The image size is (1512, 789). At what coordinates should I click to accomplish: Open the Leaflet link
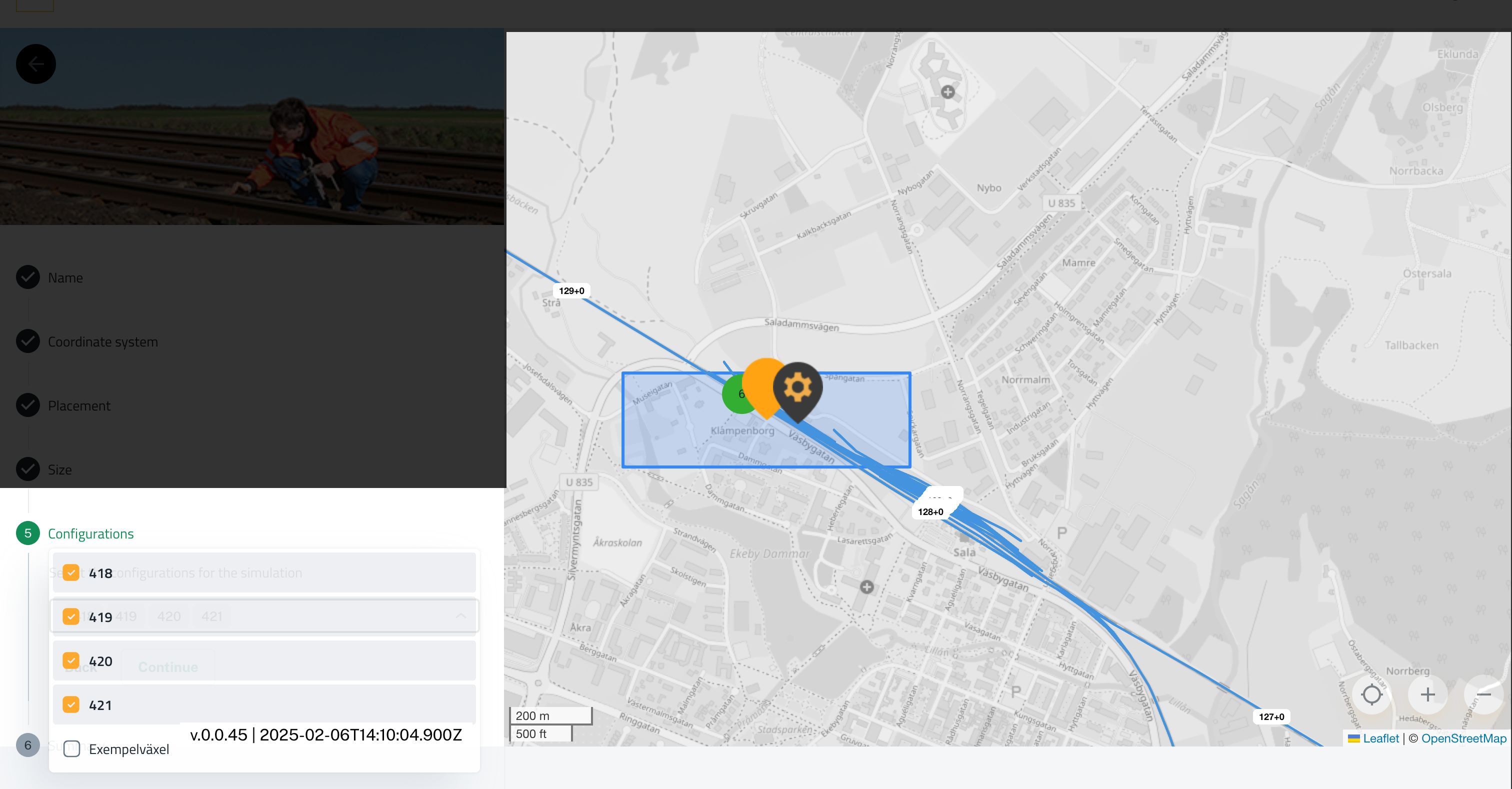[x=1380, y=738]
